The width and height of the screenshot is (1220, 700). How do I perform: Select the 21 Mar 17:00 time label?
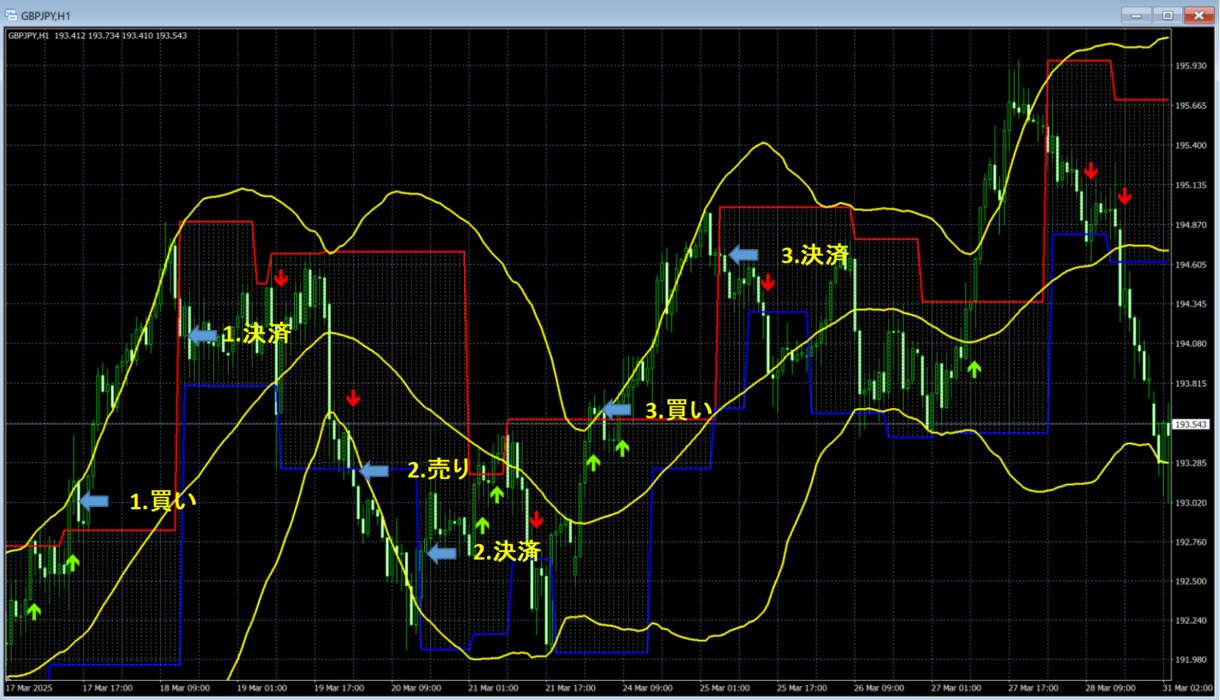click(x=570, y=689)
